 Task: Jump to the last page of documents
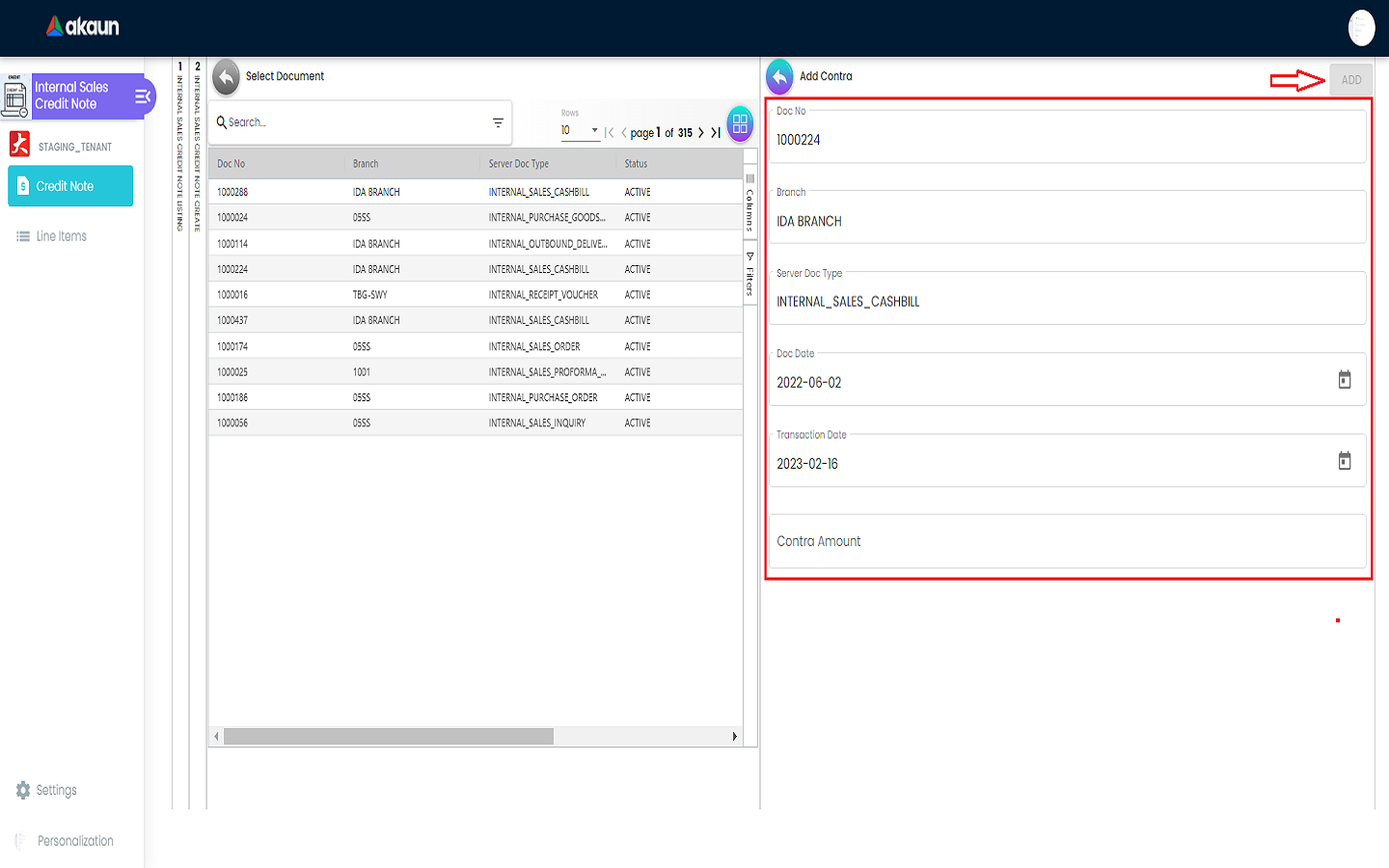(x=716, y=133)
